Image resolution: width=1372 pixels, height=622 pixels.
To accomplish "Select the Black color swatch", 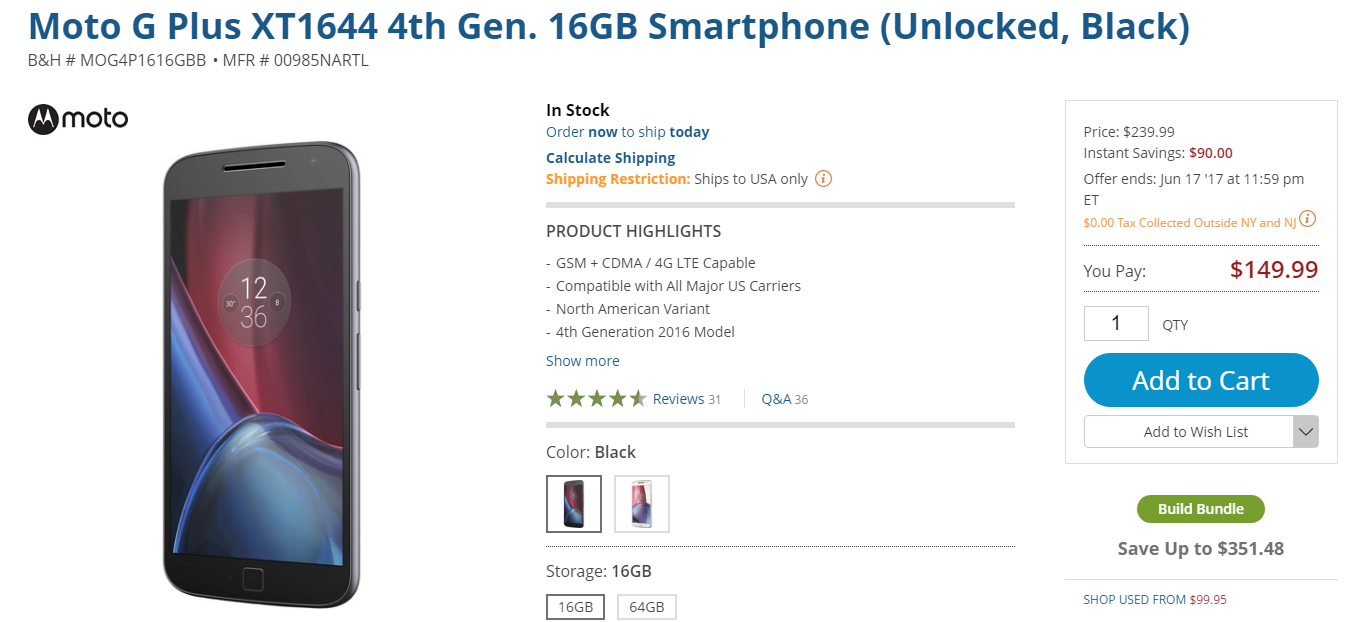I will click(x=574, y=503).
